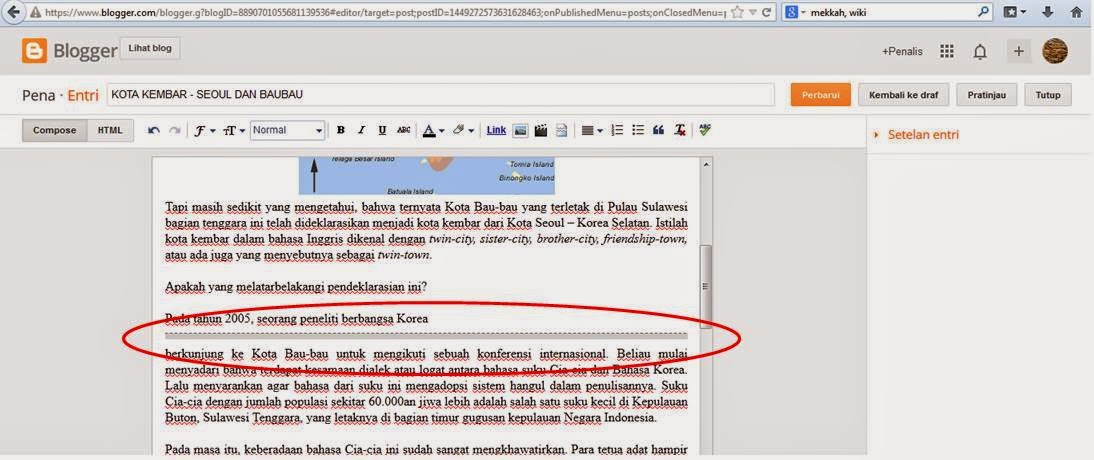Open the account profile picture
This screenshot has width=1094, height=460.
coord(1055,51)
